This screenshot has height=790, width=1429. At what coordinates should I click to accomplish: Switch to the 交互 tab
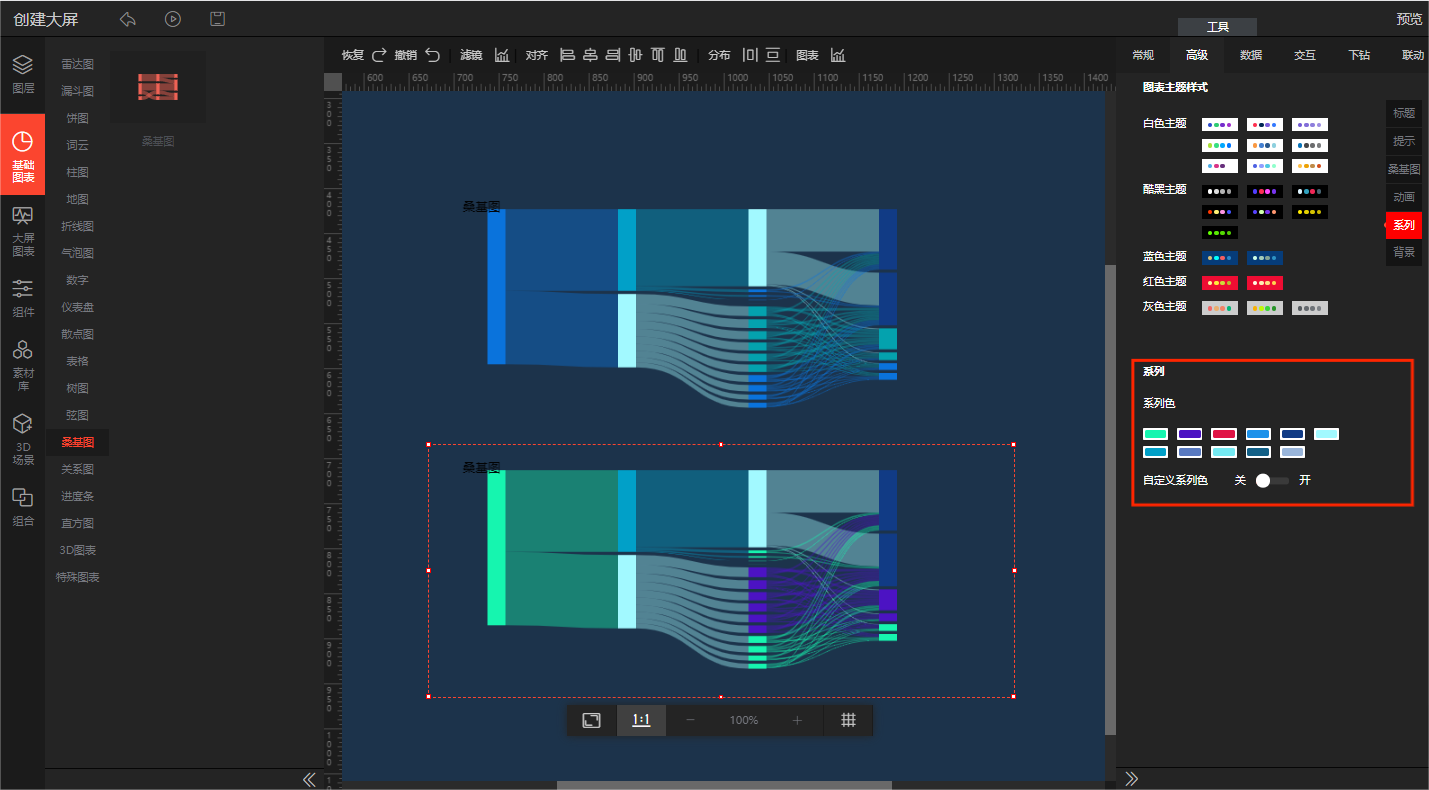(x=1304, y=55)
